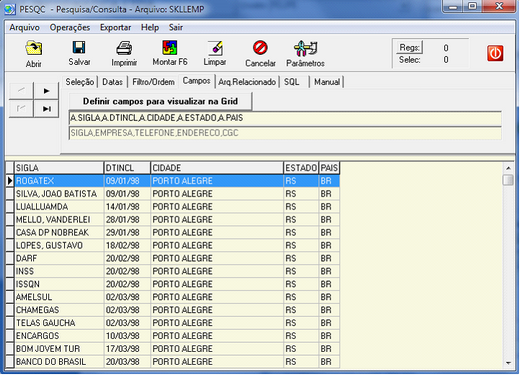The image size is (520, 375).
Task: Go to previous record arrow
Action: 21,91
